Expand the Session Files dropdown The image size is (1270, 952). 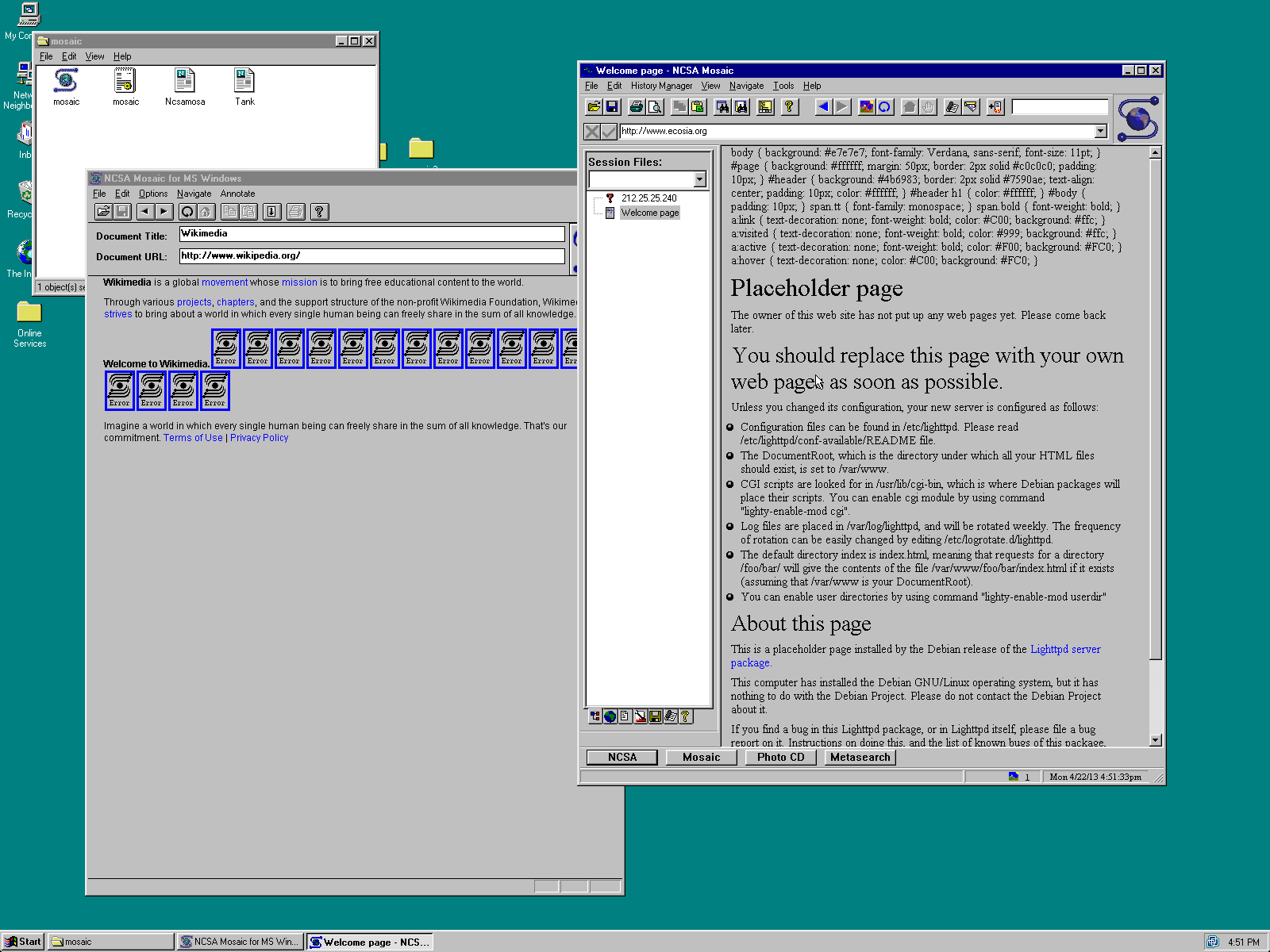(x=699, y=179)
